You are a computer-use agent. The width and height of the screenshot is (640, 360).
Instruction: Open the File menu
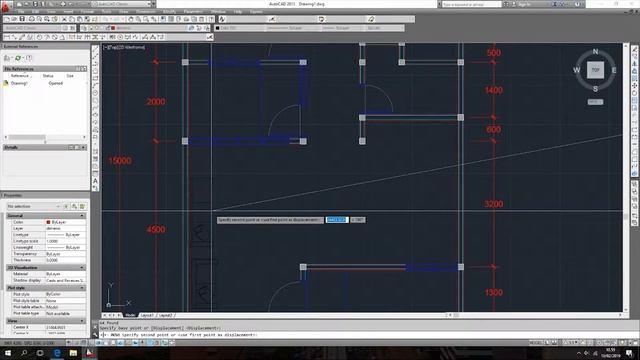[x=21, y=12]
